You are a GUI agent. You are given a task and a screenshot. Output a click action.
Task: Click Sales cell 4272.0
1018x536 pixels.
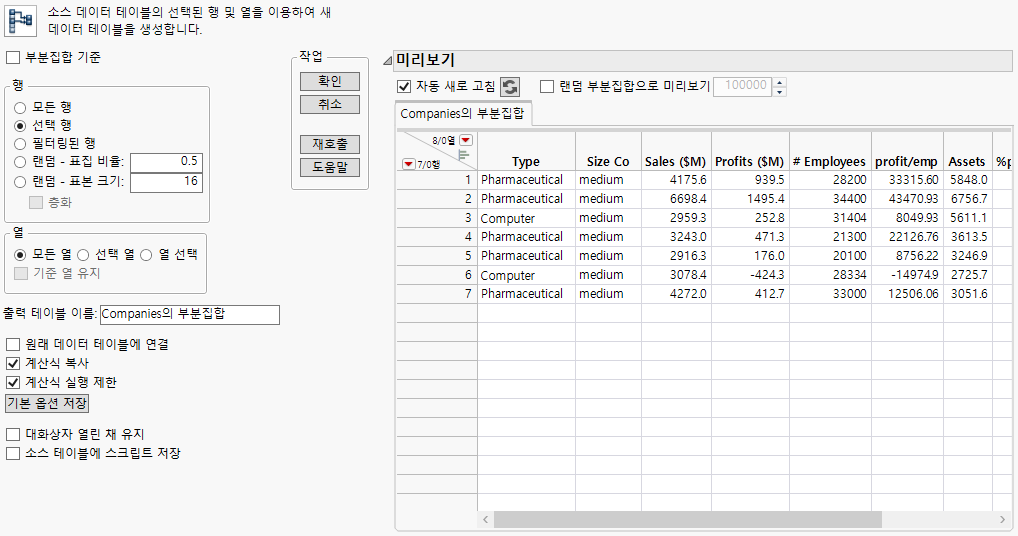coord(677,294)
